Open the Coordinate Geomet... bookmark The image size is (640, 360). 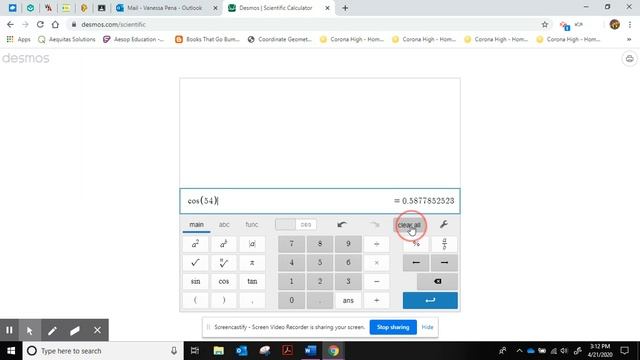point(280,39)
